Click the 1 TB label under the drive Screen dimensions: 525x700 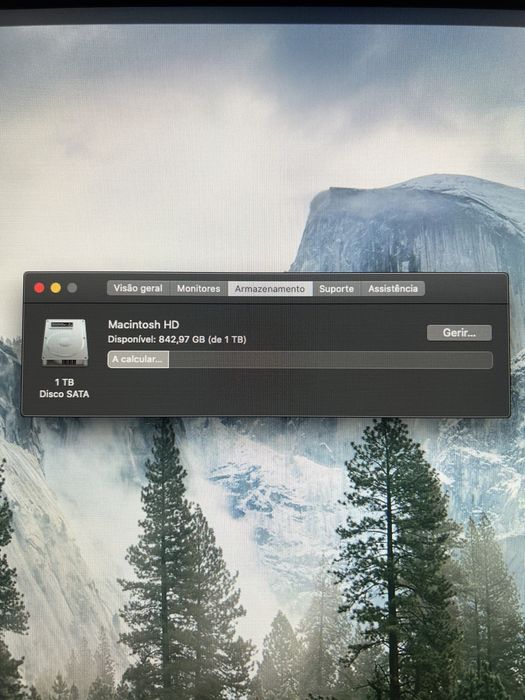click(x=64, y=382)
